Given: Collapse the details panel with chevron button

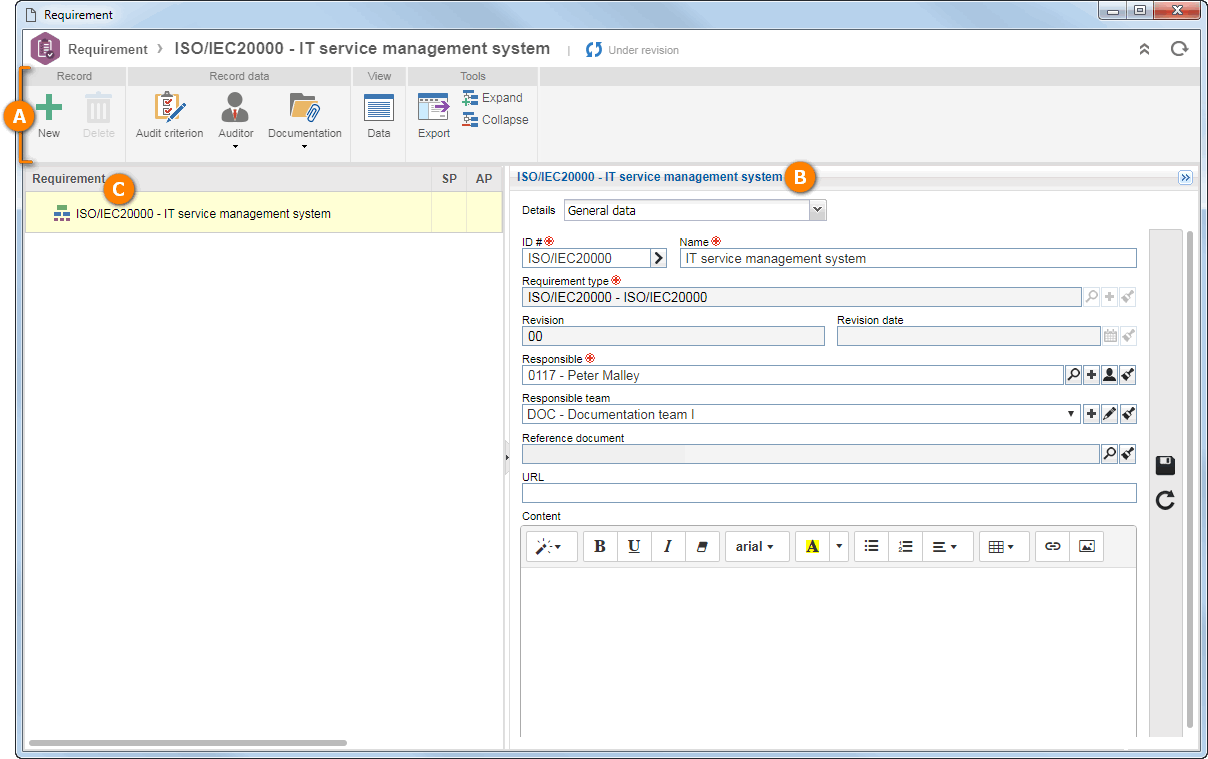Looking at the screenshot, I should [x=1185, y=177].
